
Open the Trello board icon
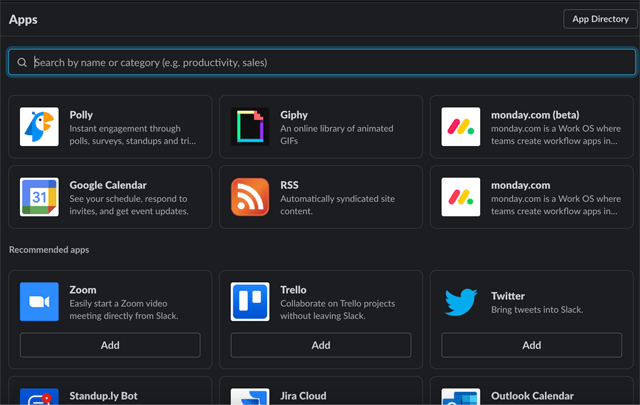[250, 302]
